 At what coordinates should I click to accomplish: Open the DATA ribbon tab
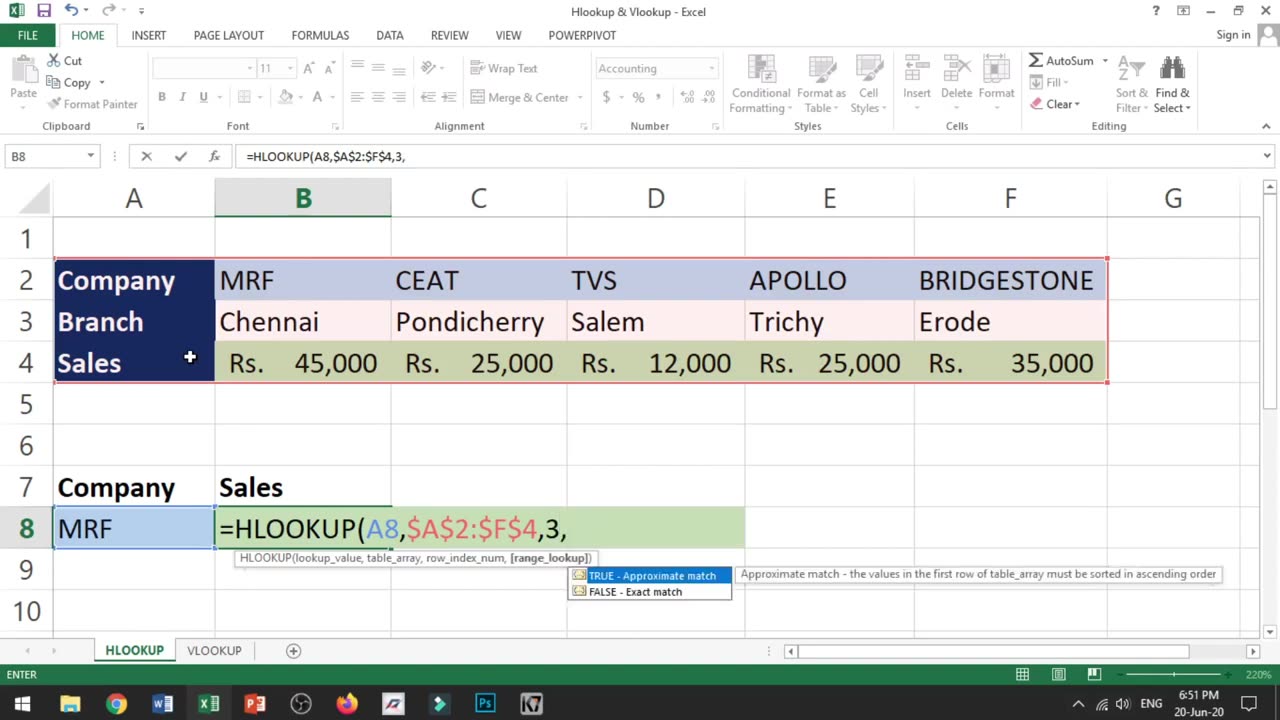[x=389, y=35]
